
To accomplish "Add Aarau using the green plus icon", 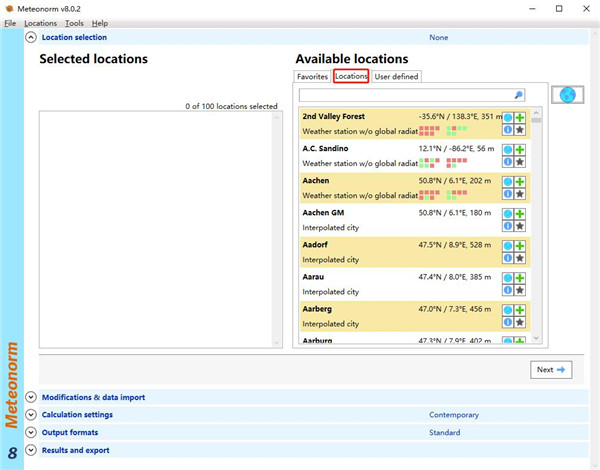I will click(520, 277).
